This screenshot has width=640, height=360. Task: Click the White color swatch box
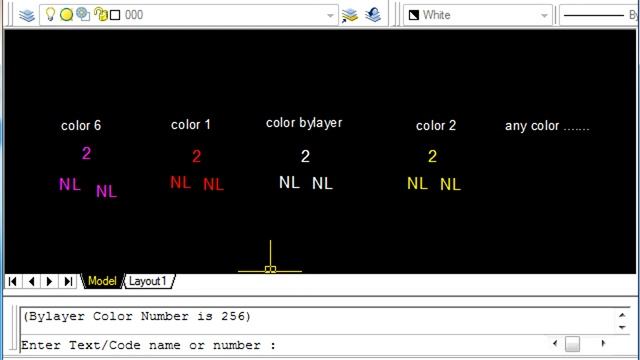[414, 16]
